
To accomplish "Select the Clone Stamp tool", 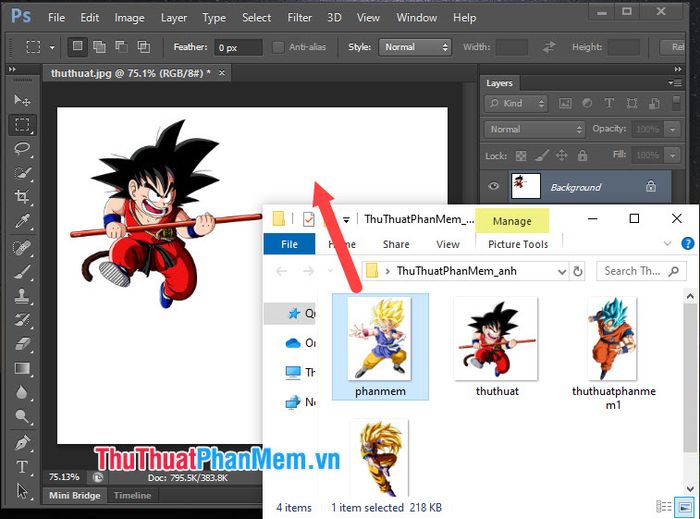I will 22,296.
